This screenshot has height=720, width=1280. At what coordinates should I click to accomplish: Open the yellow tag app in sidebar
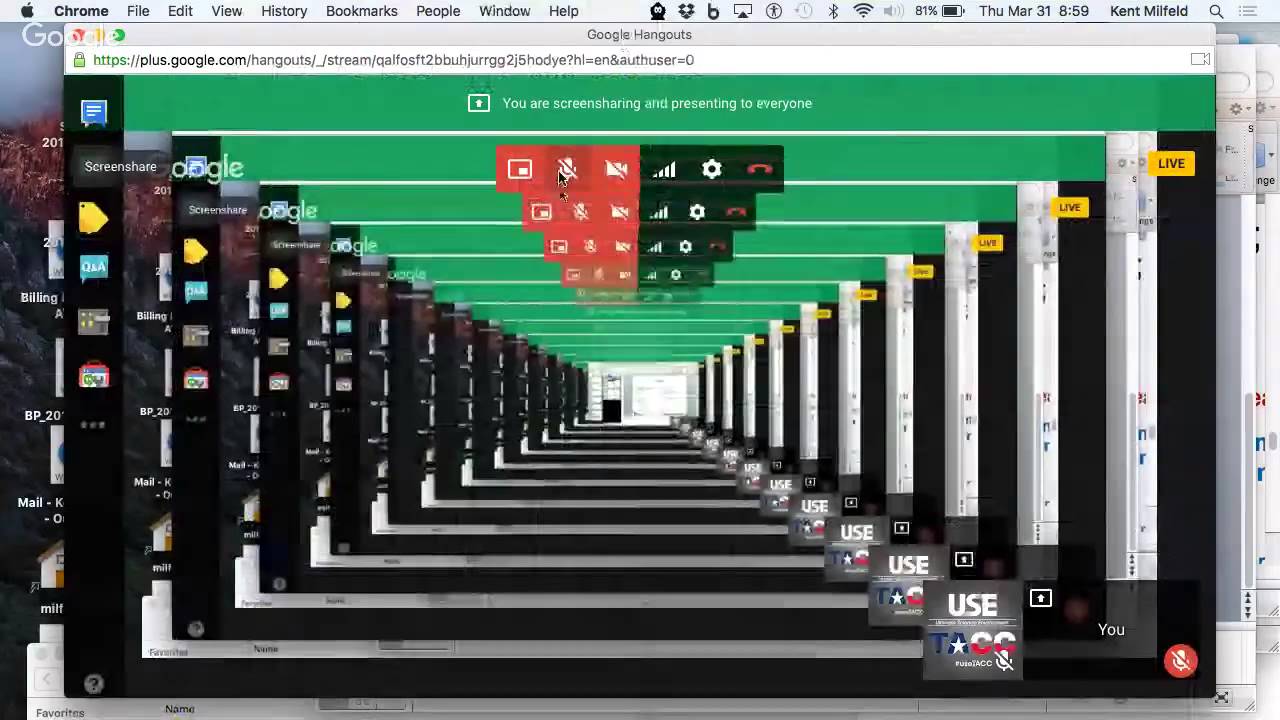point(94,217)
